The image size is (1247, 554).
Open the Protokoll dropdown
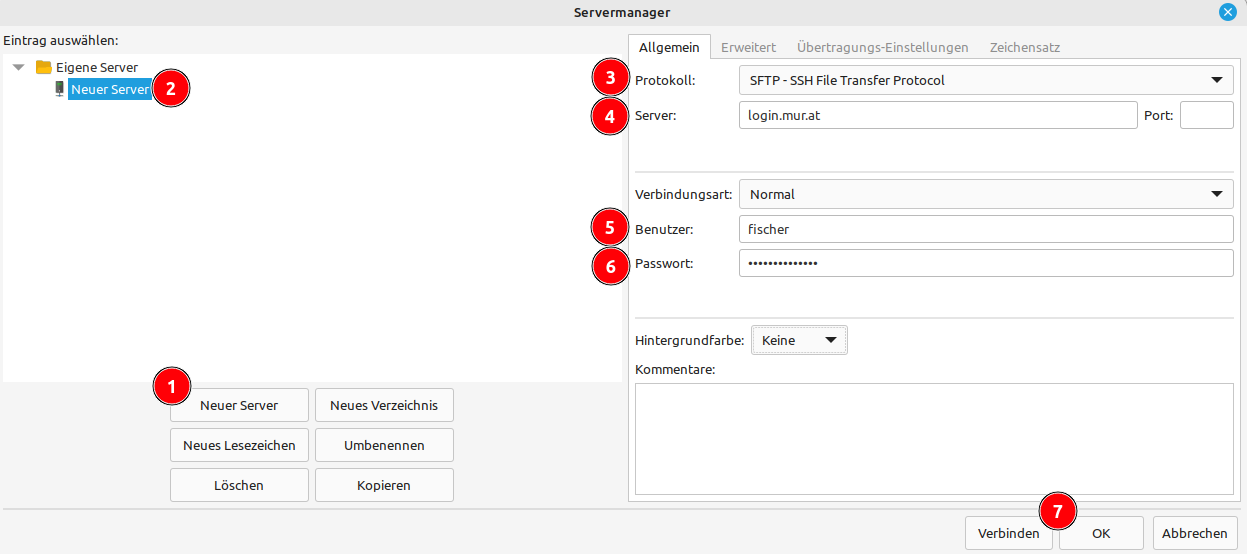click(x=985, y=80)
